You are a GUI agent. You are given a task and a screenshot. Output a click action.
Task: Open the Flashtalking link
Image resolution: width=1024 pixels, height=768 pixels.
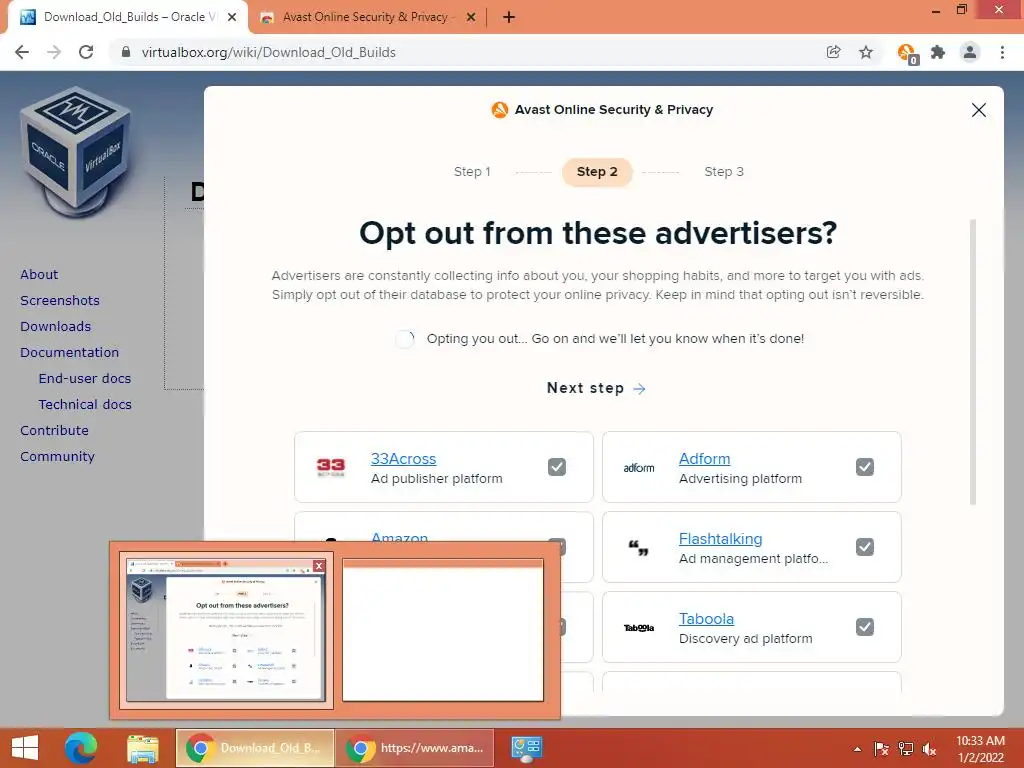click(720, 539)
